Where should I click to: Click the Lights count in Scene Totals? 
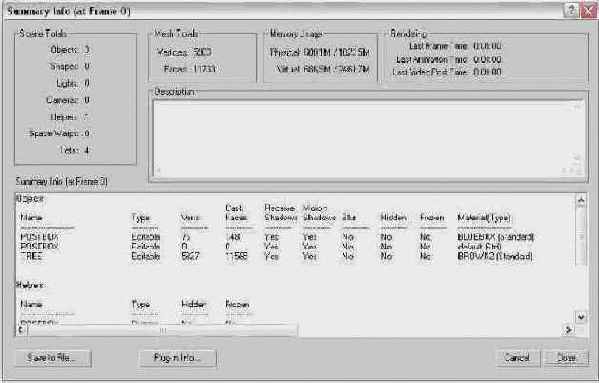click(87, 83)
